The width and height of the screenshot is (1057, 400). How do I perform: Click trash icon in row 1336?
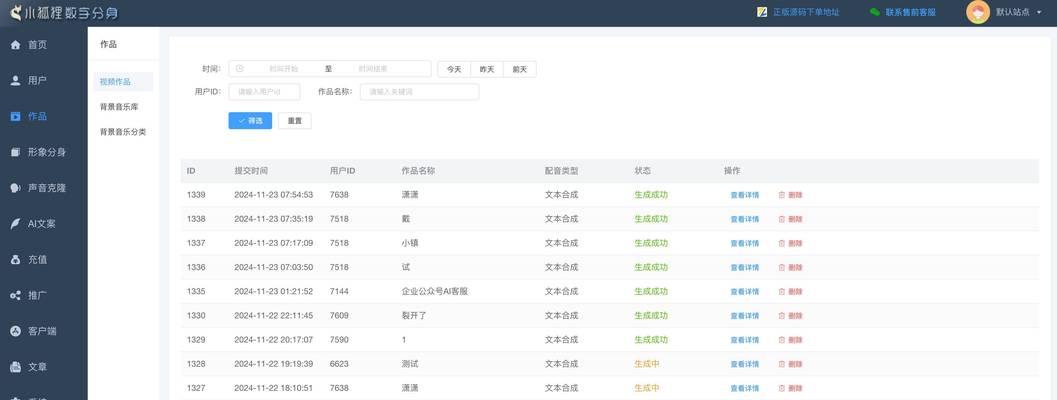point(782,268)
